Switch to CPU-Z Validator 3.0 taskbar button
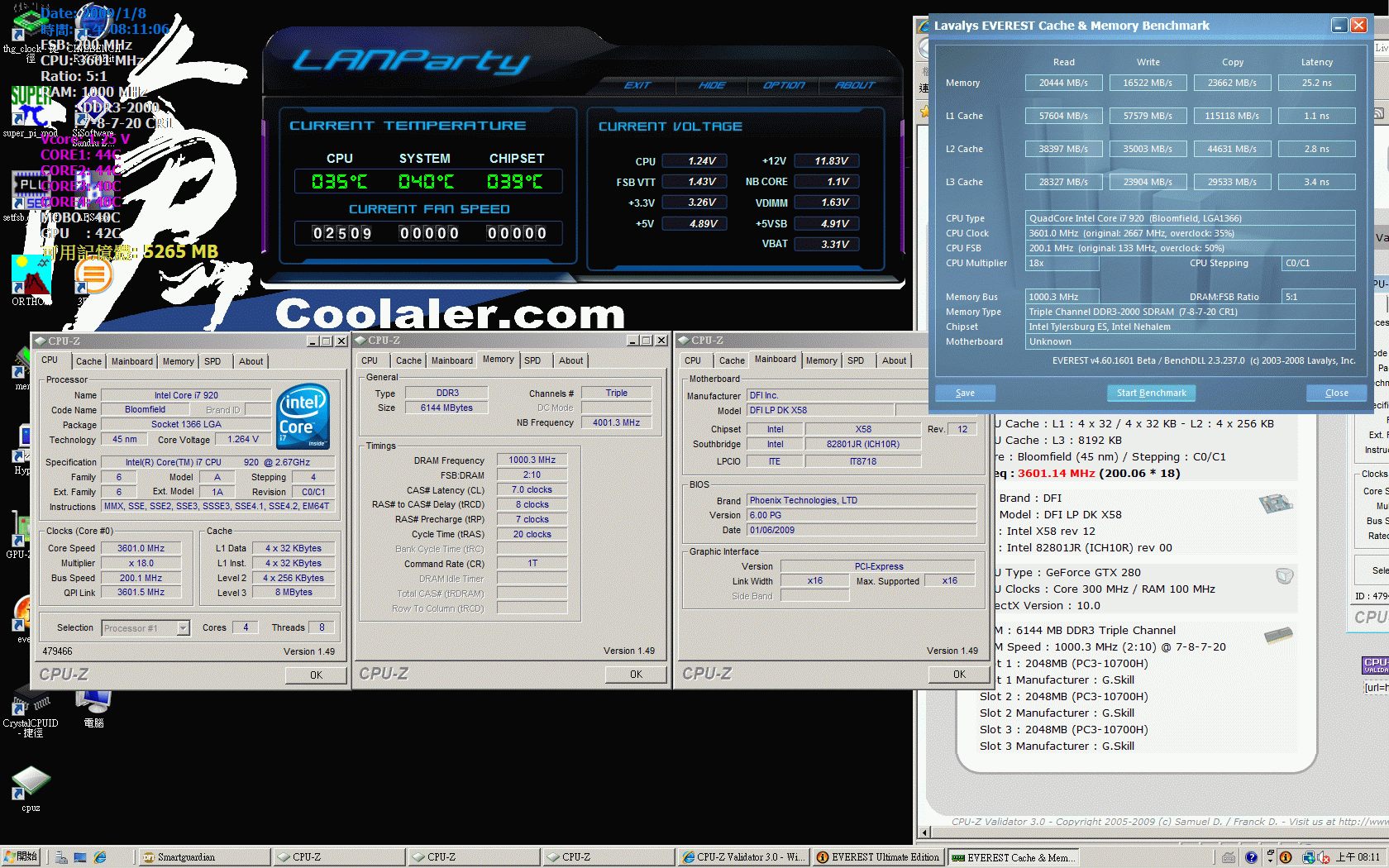1389x868 pixels. [x=743, y=857]
